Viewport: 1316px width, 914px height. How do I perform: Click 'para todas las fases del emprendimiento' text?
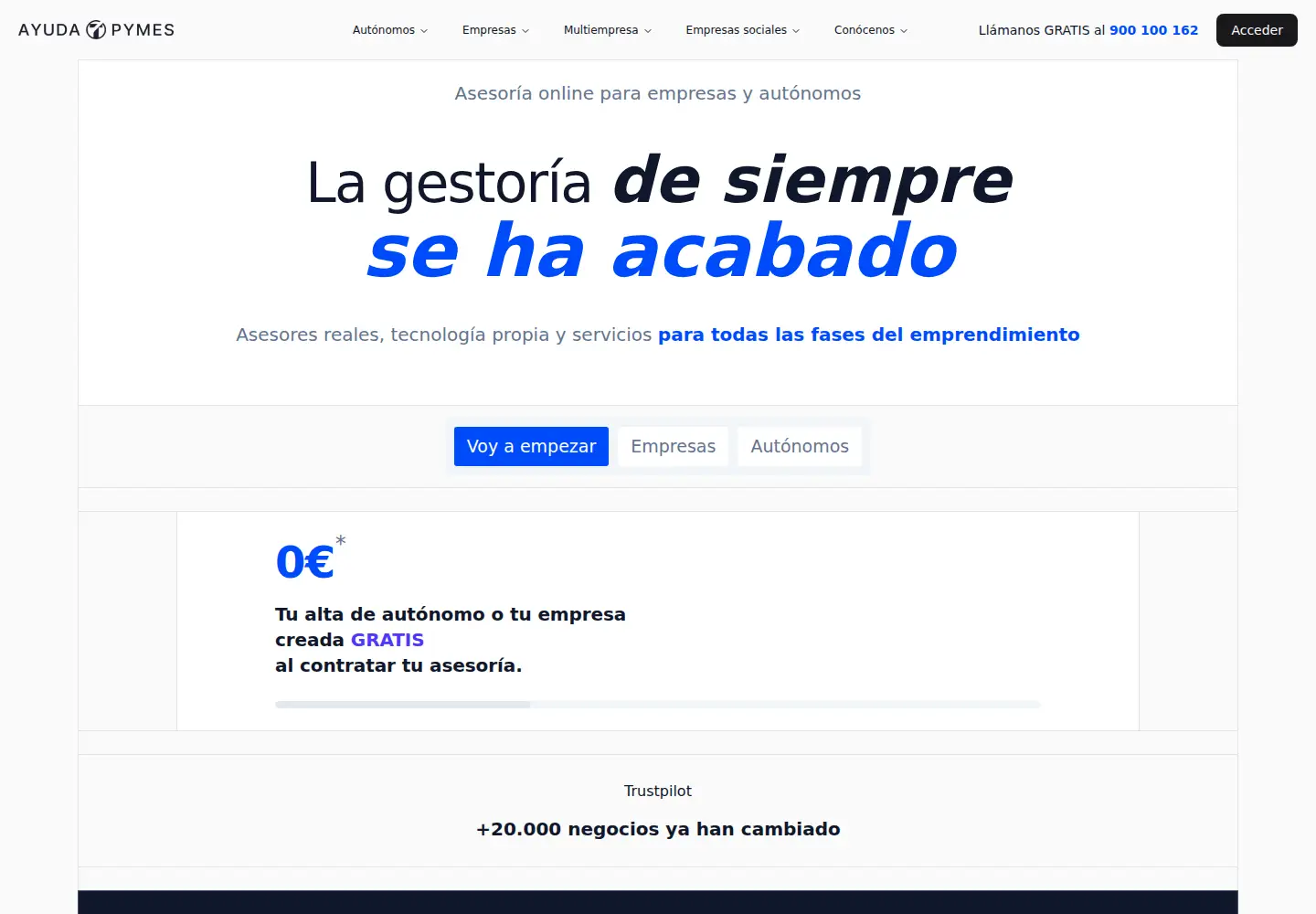click(x=869, y=335)
